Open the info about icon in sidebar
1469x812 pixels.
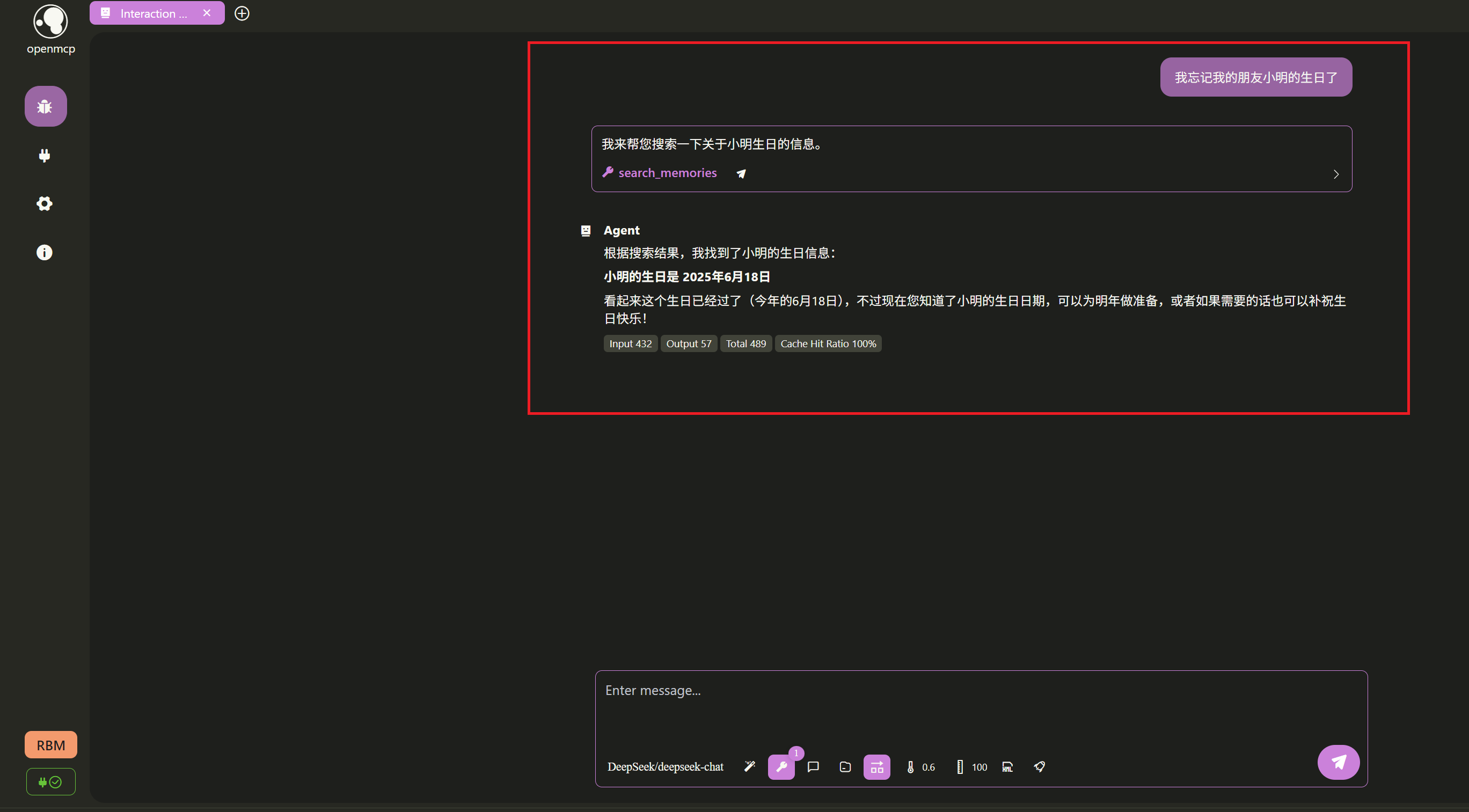[45, 253]
